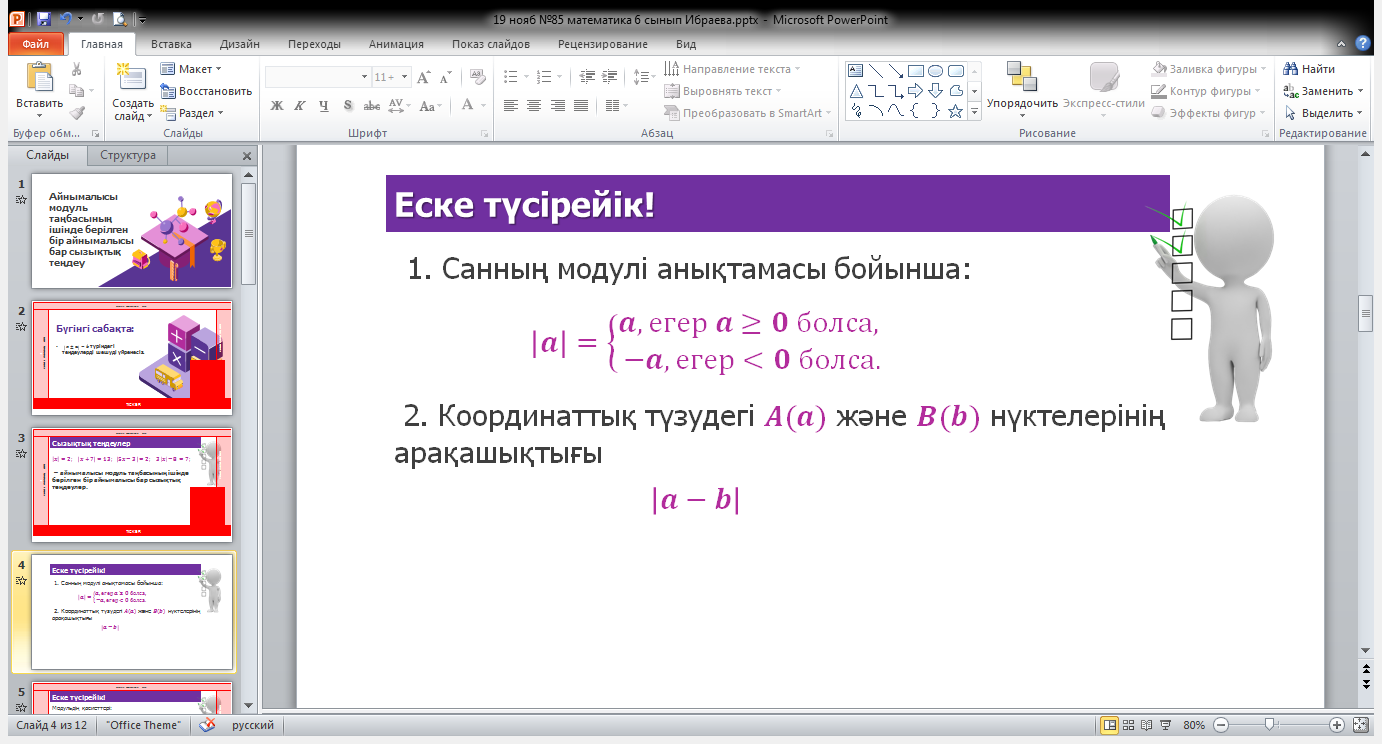Switch to Reading view icon
The height and width of the screenshot is (744, 1382).
[1148, 725]
